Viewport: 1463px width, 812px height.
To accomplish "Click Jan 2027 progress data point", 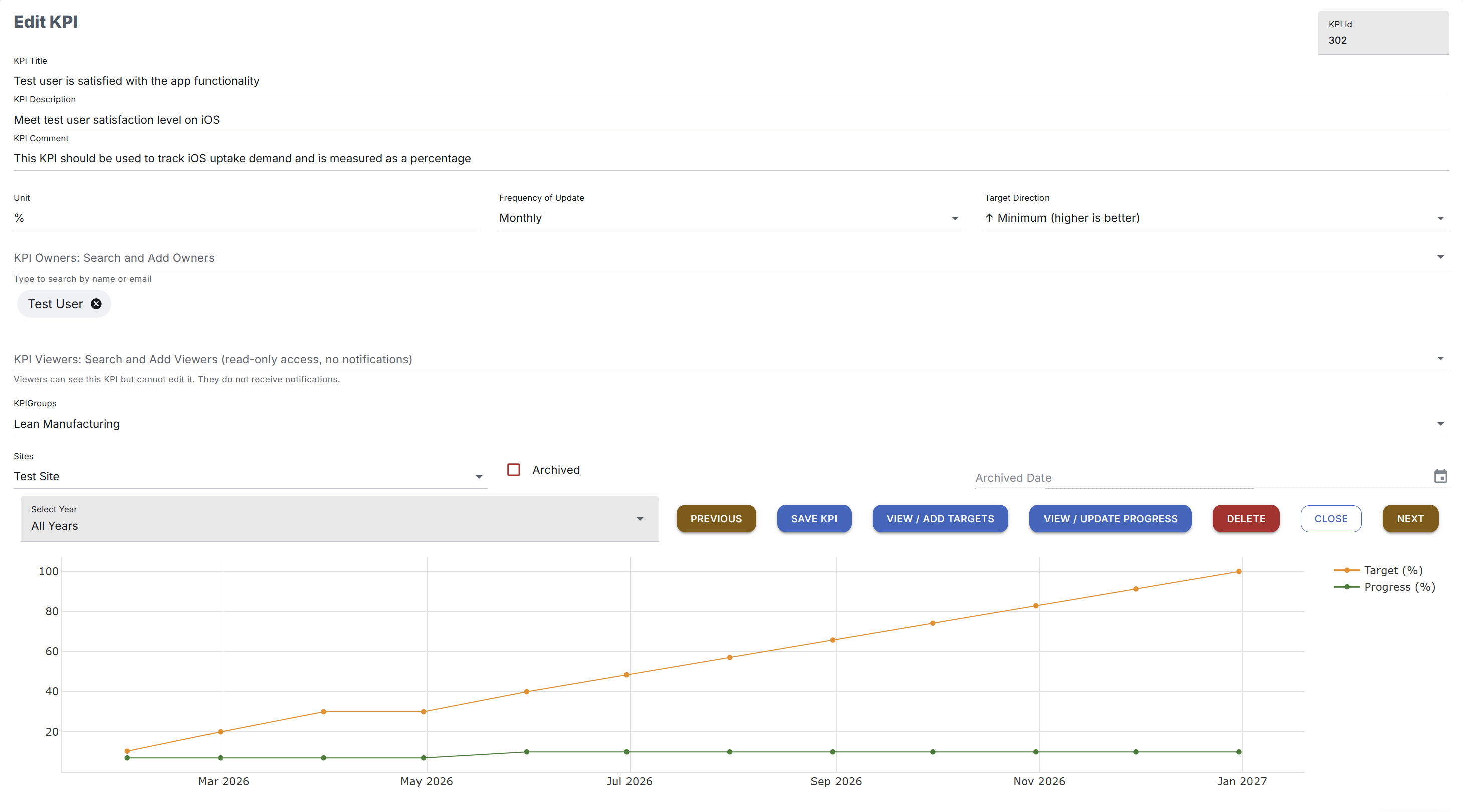I will [1238, 751].
